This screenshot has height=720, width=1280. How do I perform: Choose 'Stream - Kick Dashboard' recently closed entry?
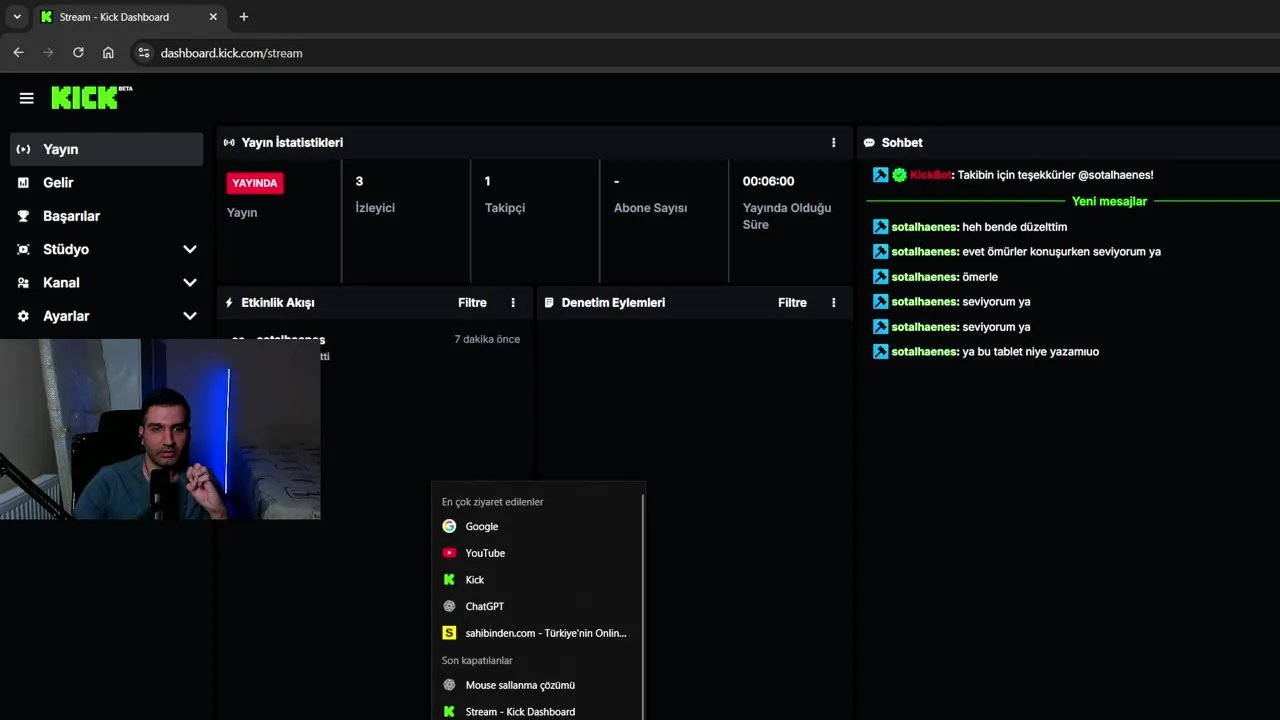point(538,711)
